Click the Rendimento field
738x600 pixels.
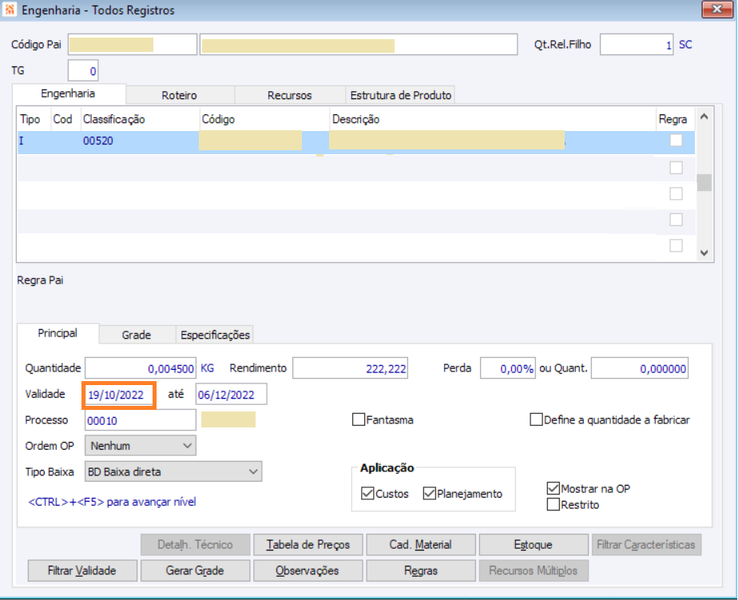pos(350,368)
